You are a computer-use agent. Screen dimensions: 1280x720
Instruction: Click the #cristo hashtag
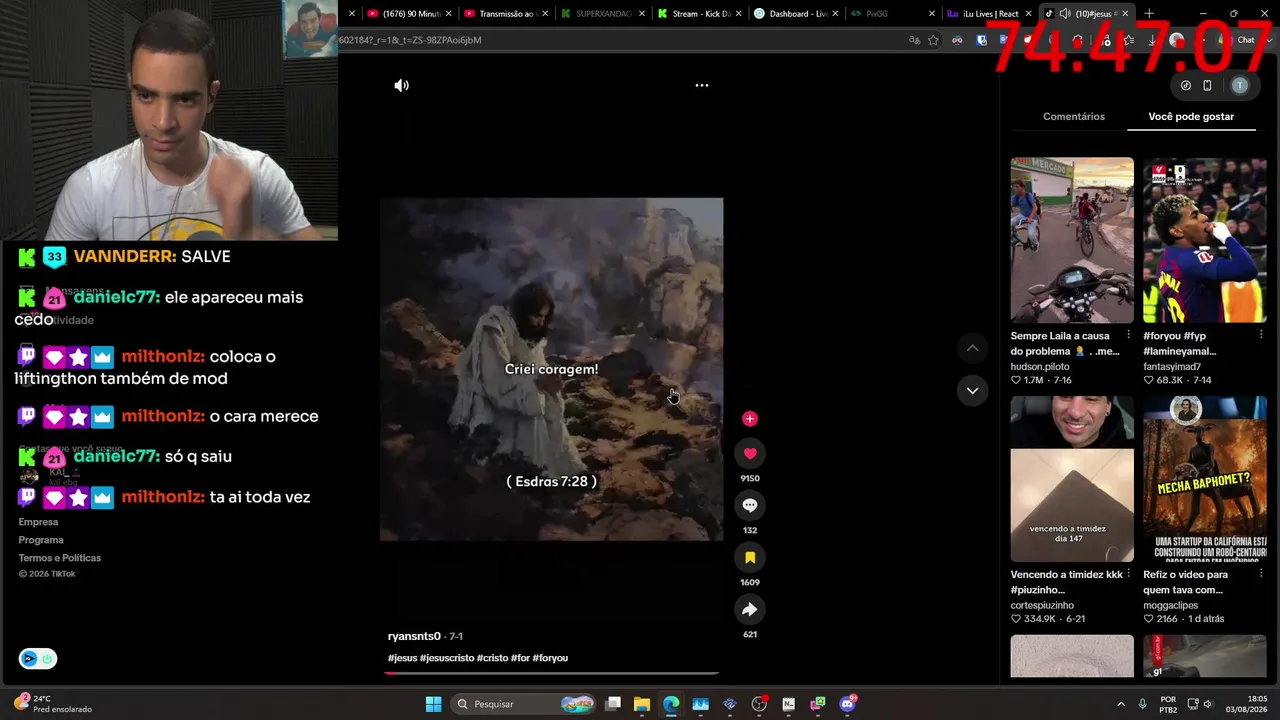tap(493, 658)
